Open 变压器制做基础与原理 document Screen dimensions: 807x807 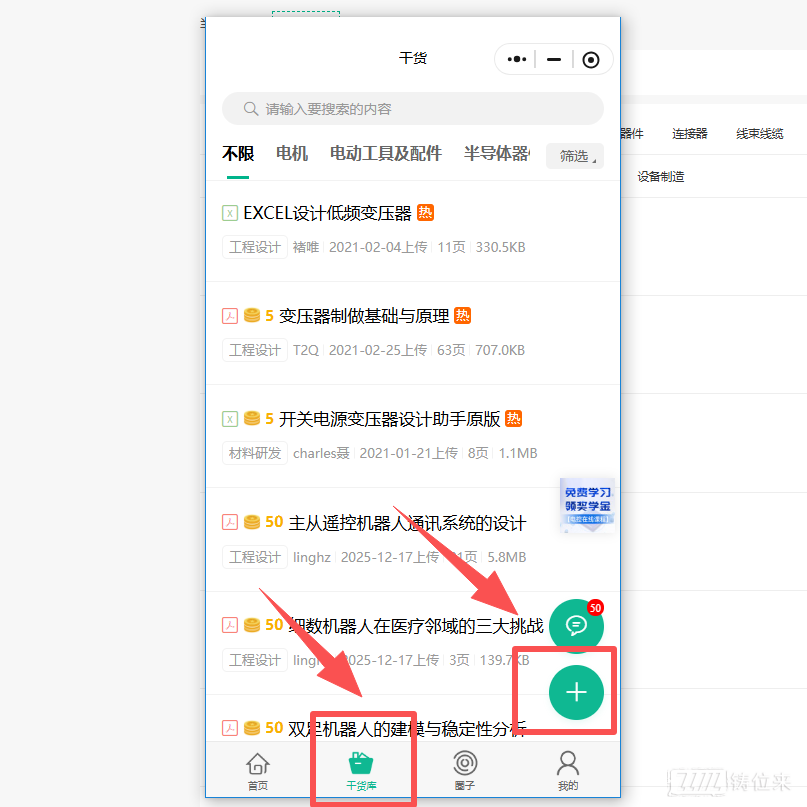pos(364,316)
